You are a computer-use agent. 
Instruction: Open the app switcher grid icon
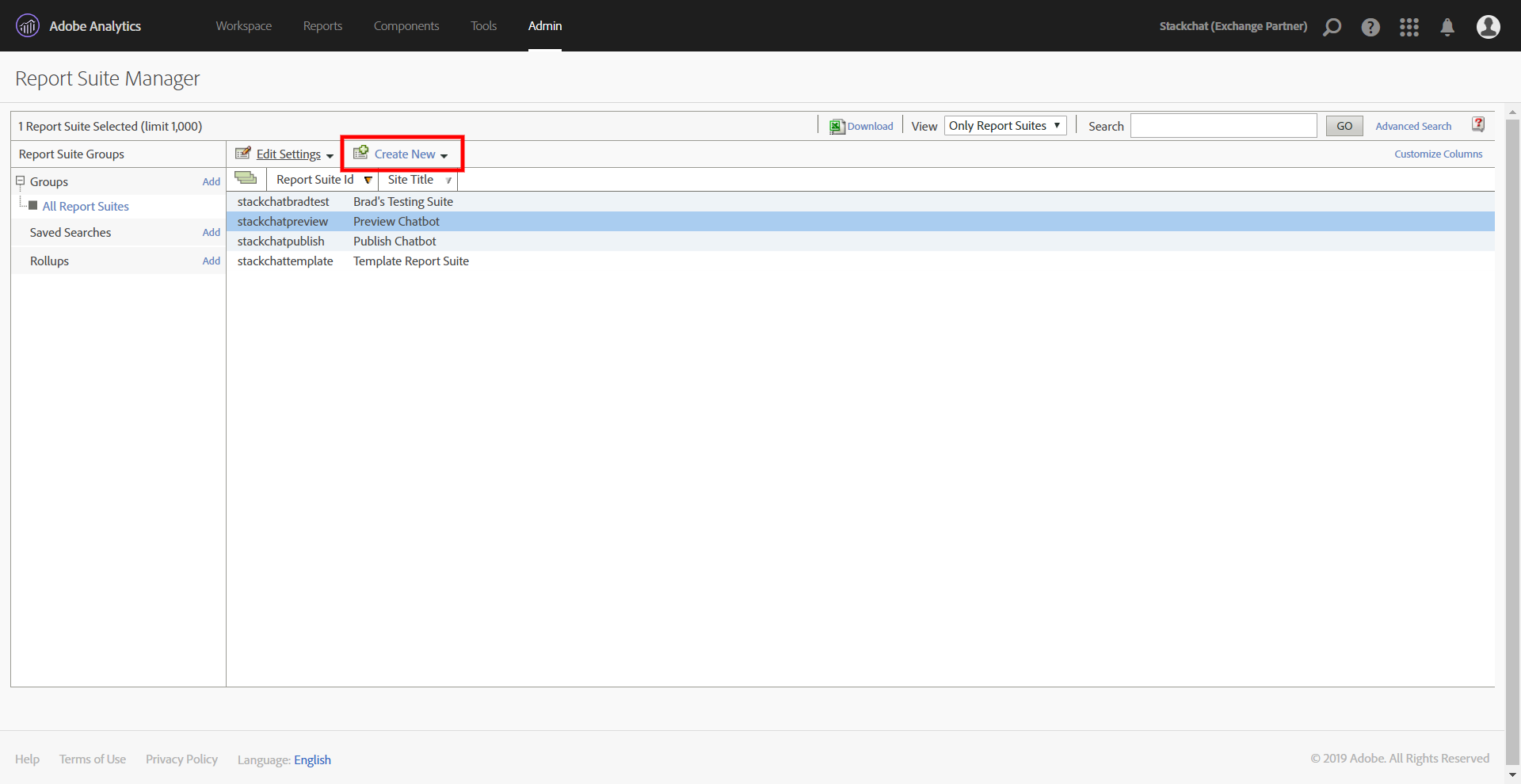pyautogui.click(x=1409, y=27)
